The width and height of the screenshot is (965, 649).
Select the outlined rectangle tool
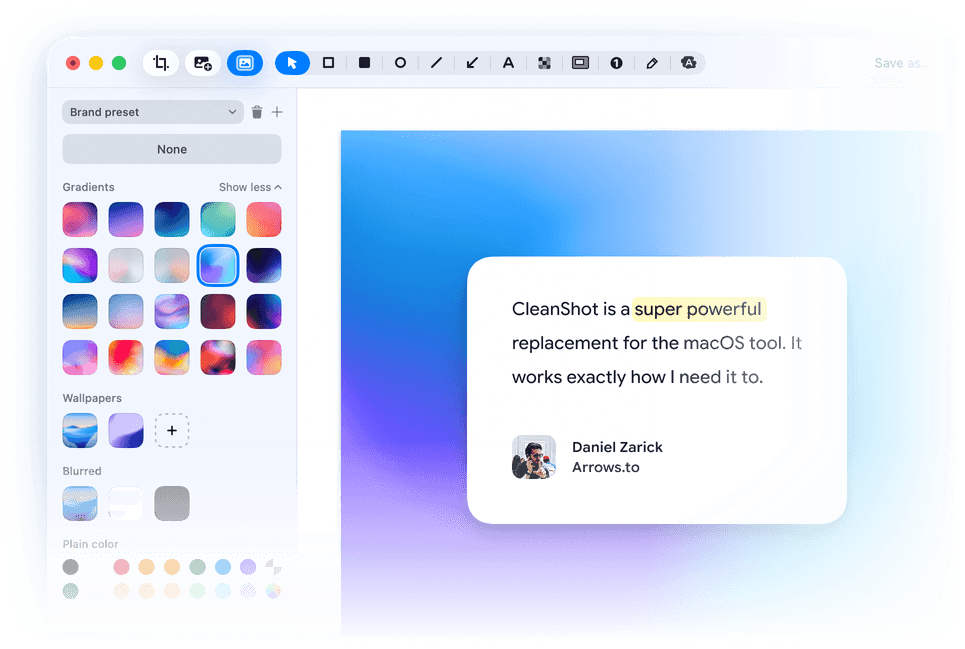pos(329,63)
